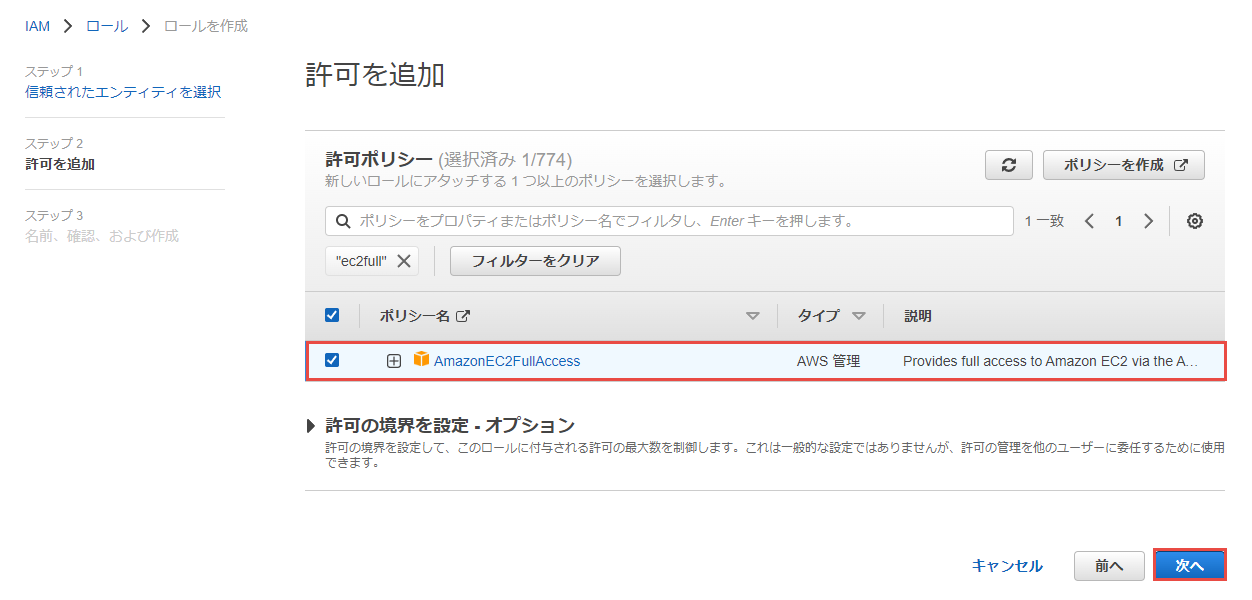Screen dimensions: 1252x600
Task: Open sort dropdown on タイプ column
Action: pyautogui.click(x=858, y=316)
